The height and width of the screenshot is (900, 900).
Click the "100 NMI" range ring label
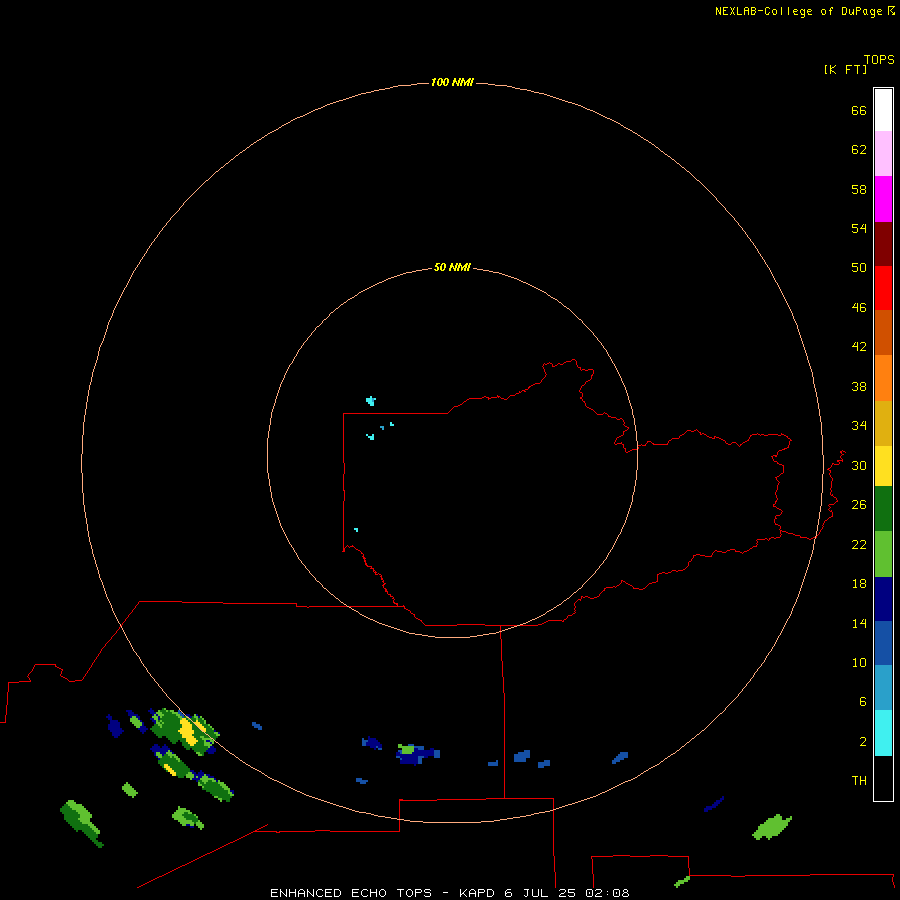click(452, 83)
